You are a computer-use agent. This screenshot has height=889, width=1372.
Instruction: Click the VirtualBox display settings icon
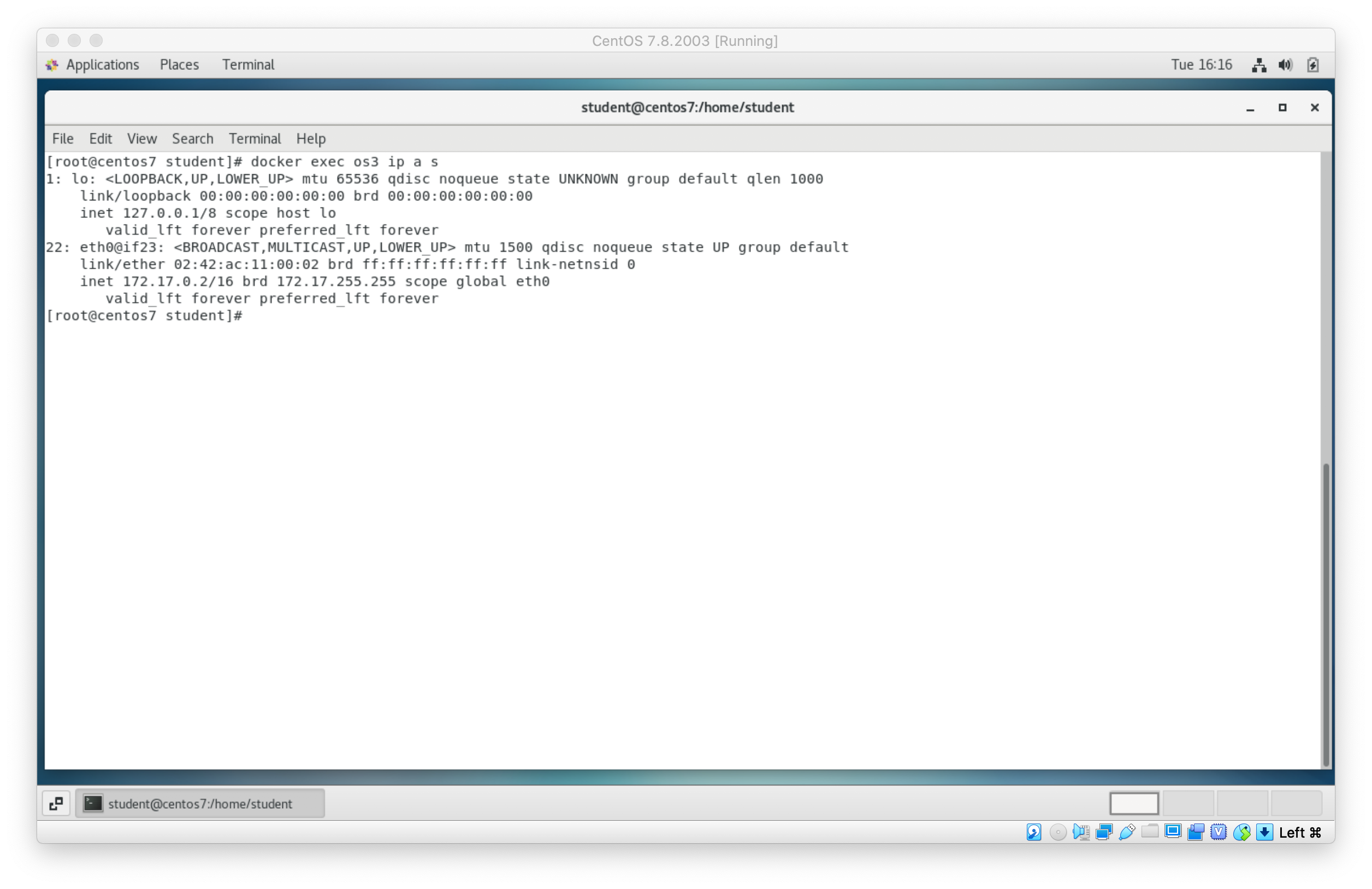click(x=1173, y=831)
